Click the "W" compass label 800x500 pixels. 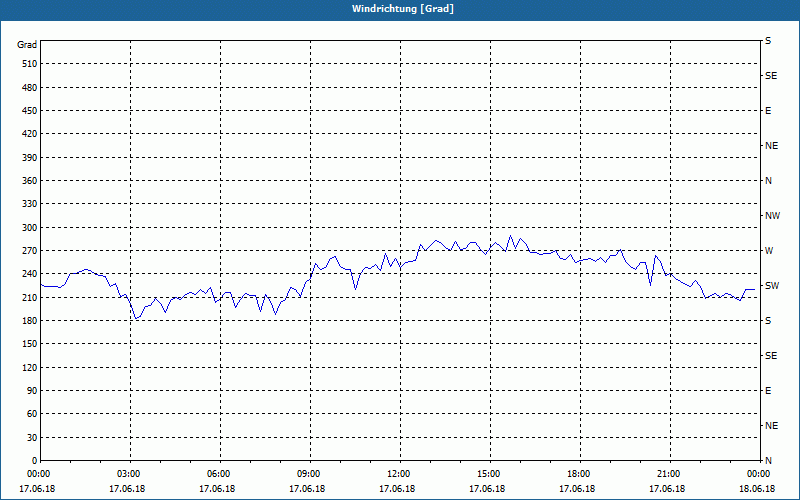[769, 251]
